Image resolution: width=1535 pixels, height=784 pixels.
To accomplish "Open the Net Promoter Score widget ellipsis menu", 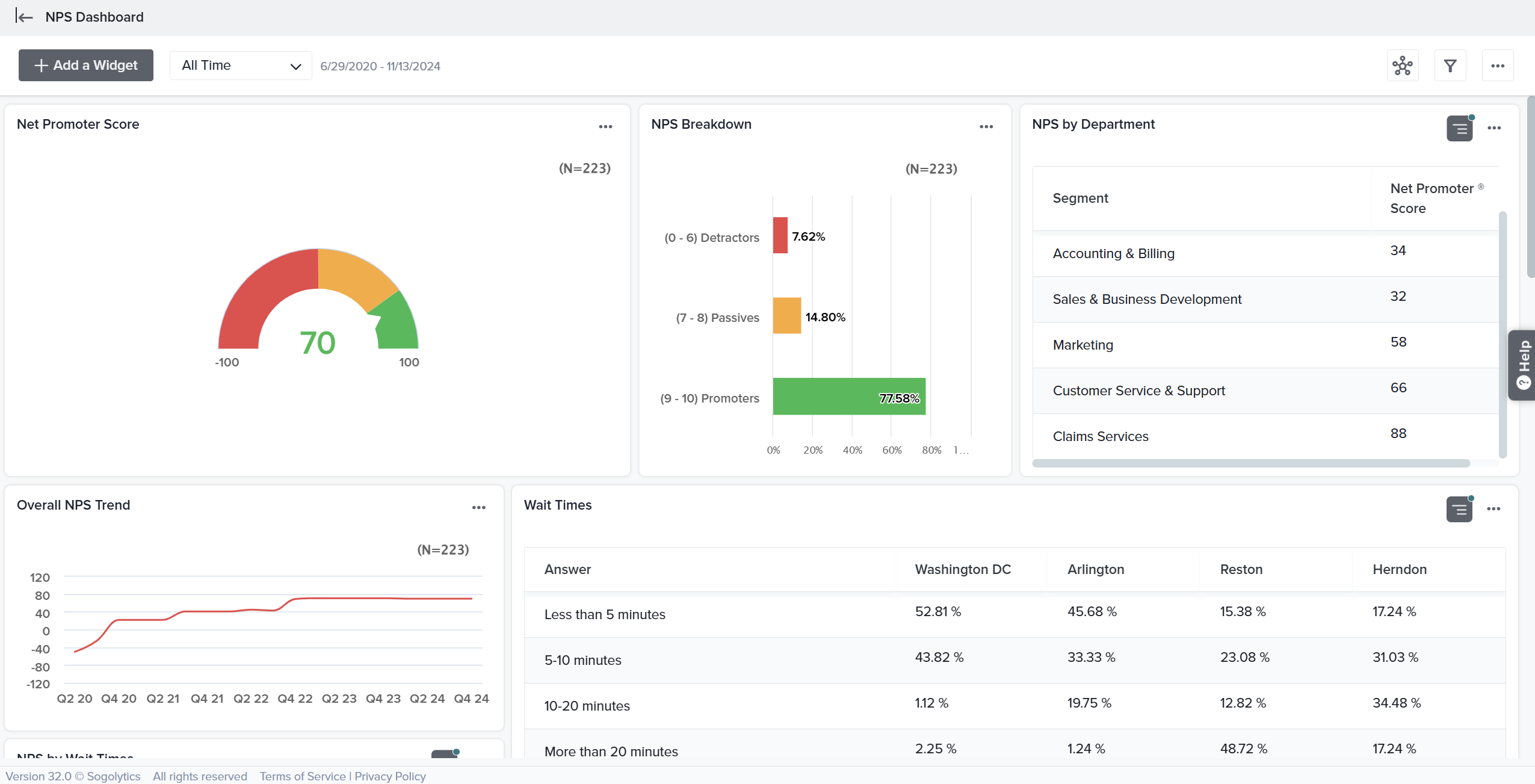I will tap(605, 126).
